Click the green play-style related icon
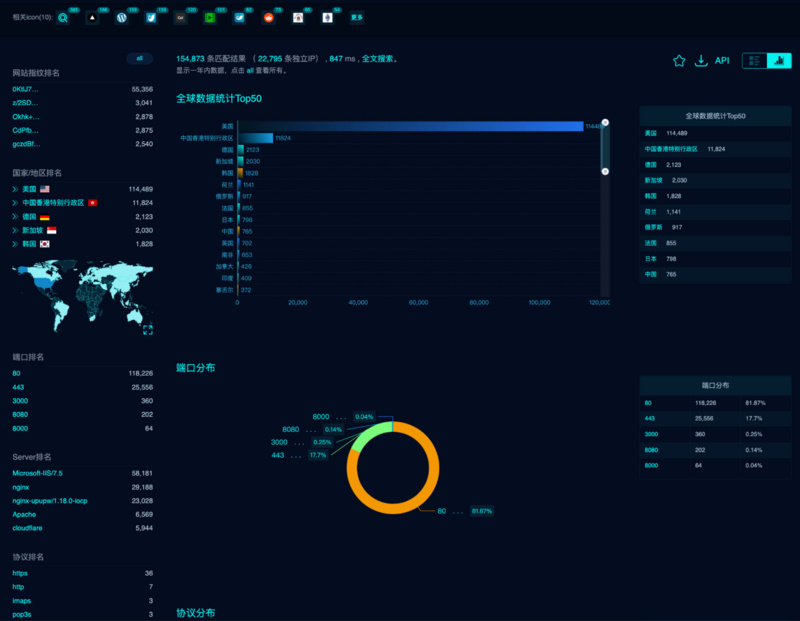 point(209,17)
